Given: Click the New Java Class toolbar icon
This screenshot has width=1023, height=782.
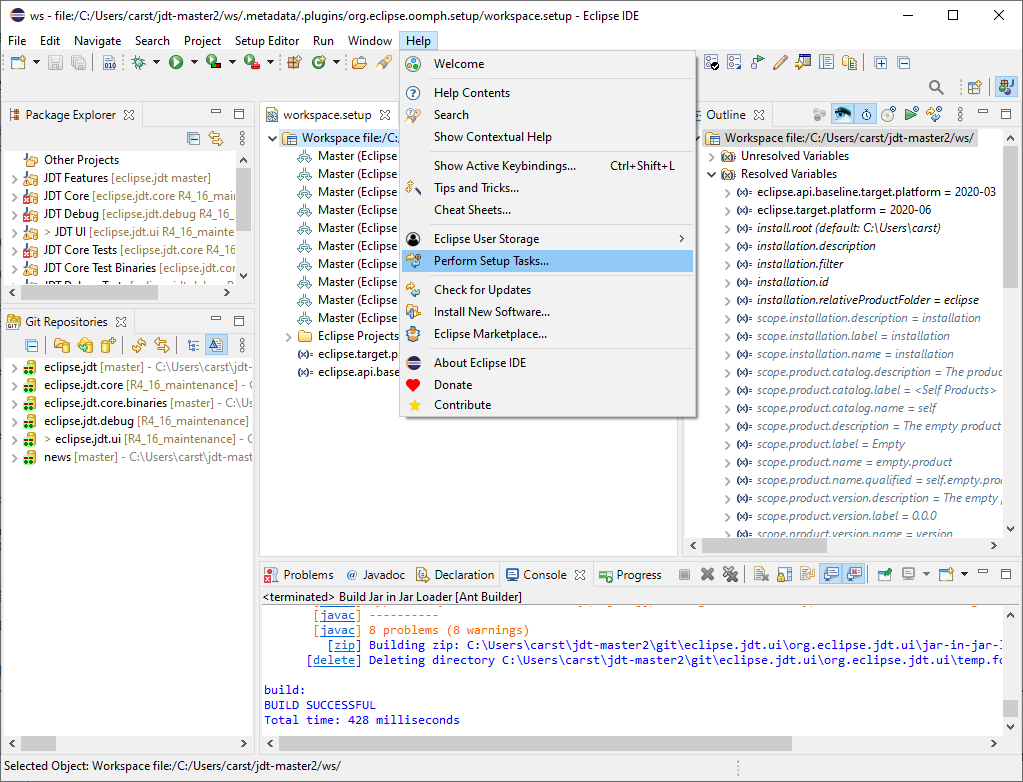Looking at the screenshot, I should tap(318, 63).
